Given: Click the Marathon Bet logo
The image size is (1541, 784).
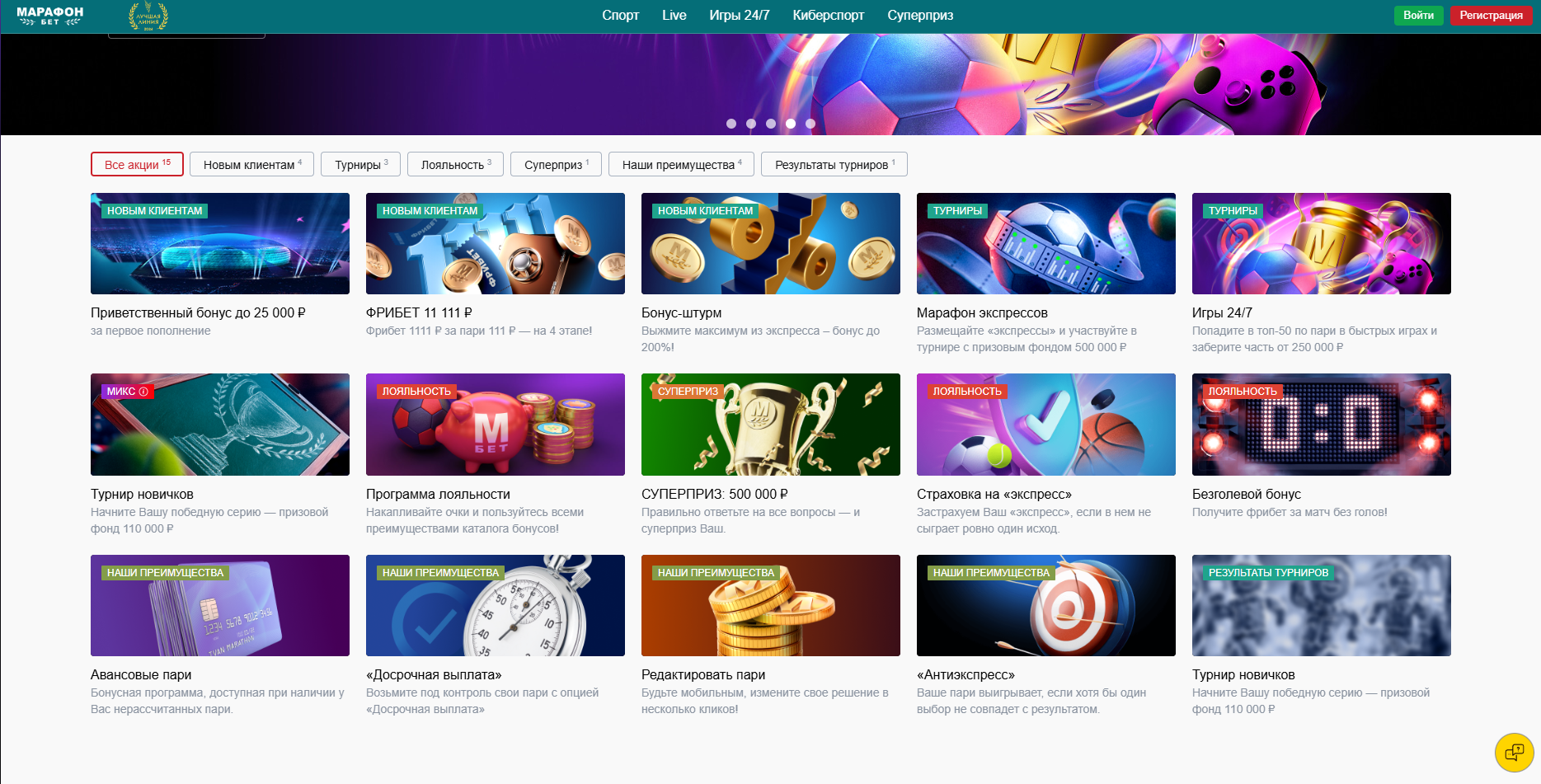Looking at the screenshot, I should coord(49,16).
